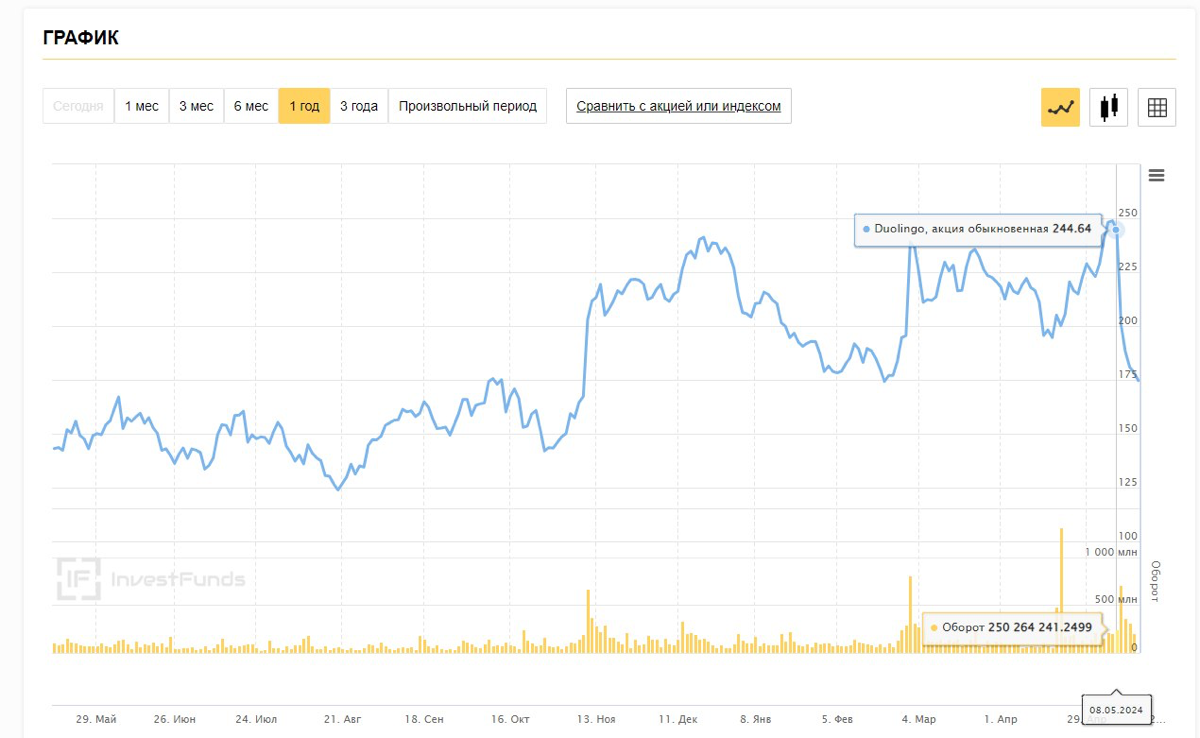1200x738 pixels.
Task: Click the 11. Дек date axis label
Action: (678, 719)
